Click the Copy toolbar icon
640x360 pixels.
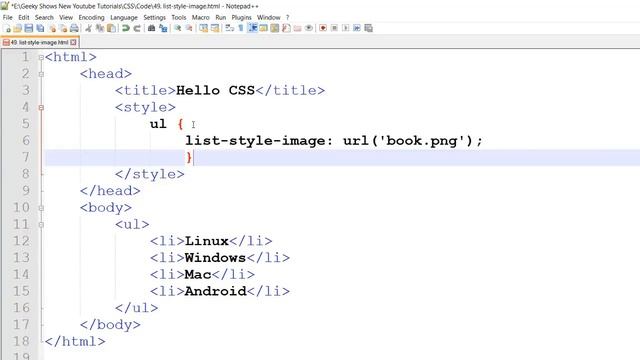[100, 28]
